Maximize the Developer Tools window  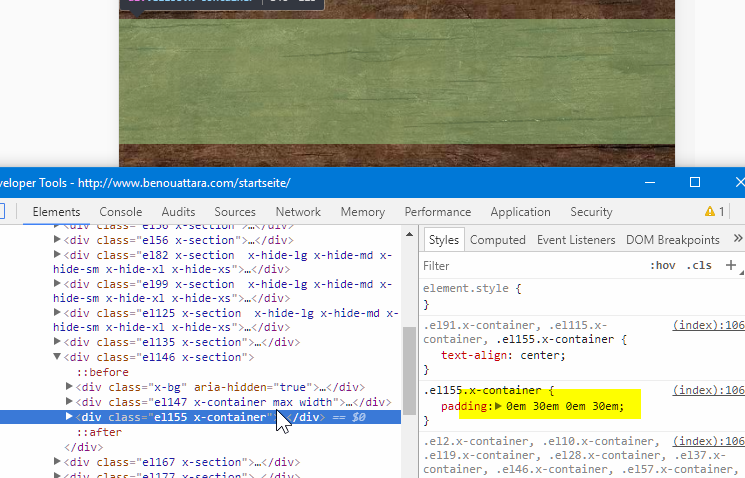coord(695,182)
